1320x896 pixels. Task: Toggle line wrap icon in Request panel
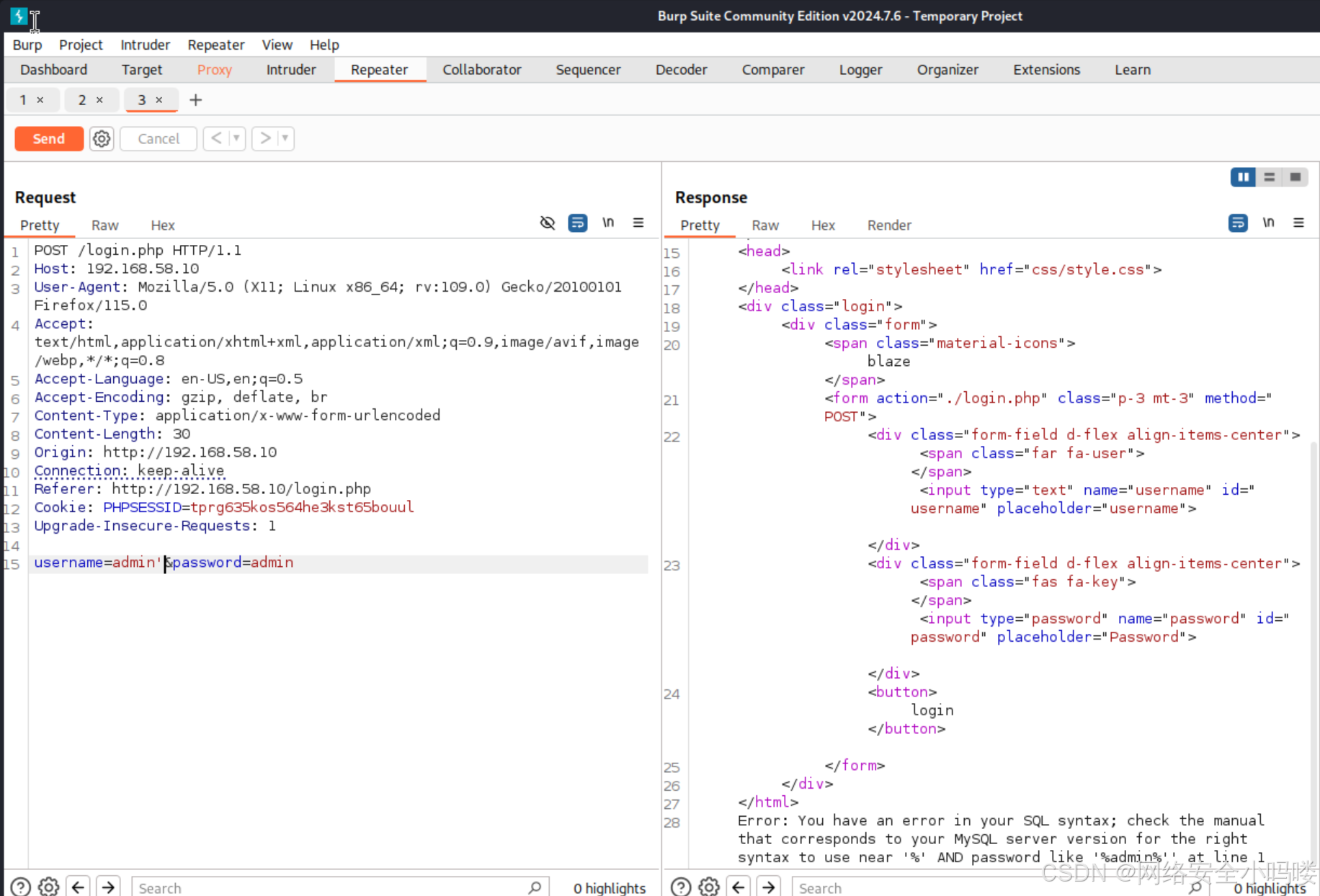[578, 223]
